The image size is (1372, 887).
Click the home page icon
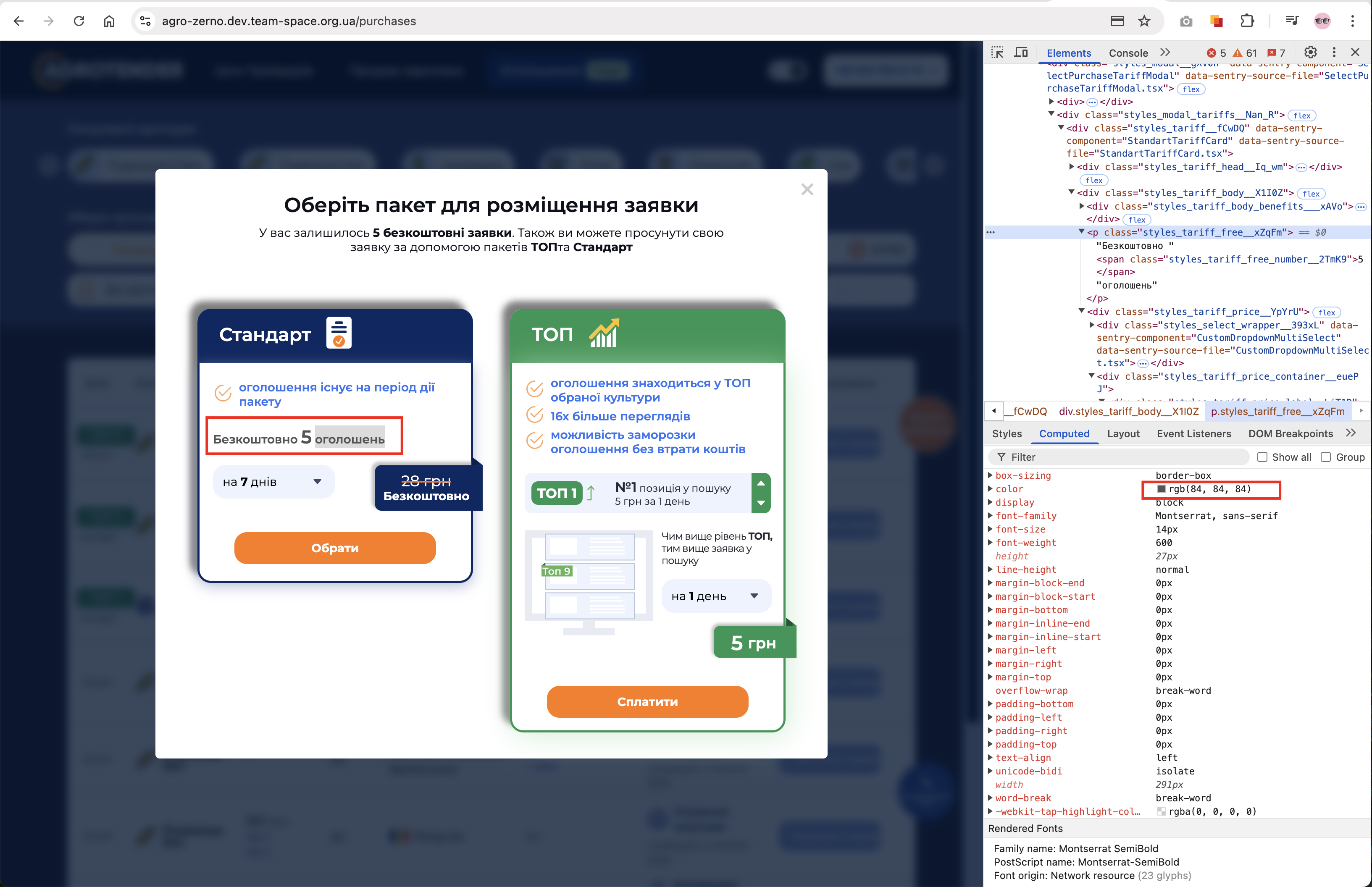(109, 21)
